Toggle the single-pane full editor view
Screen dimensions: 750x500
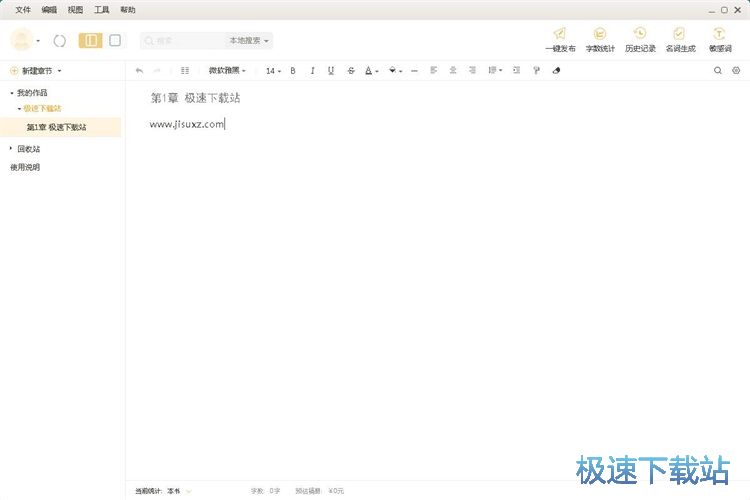point(115,40)
